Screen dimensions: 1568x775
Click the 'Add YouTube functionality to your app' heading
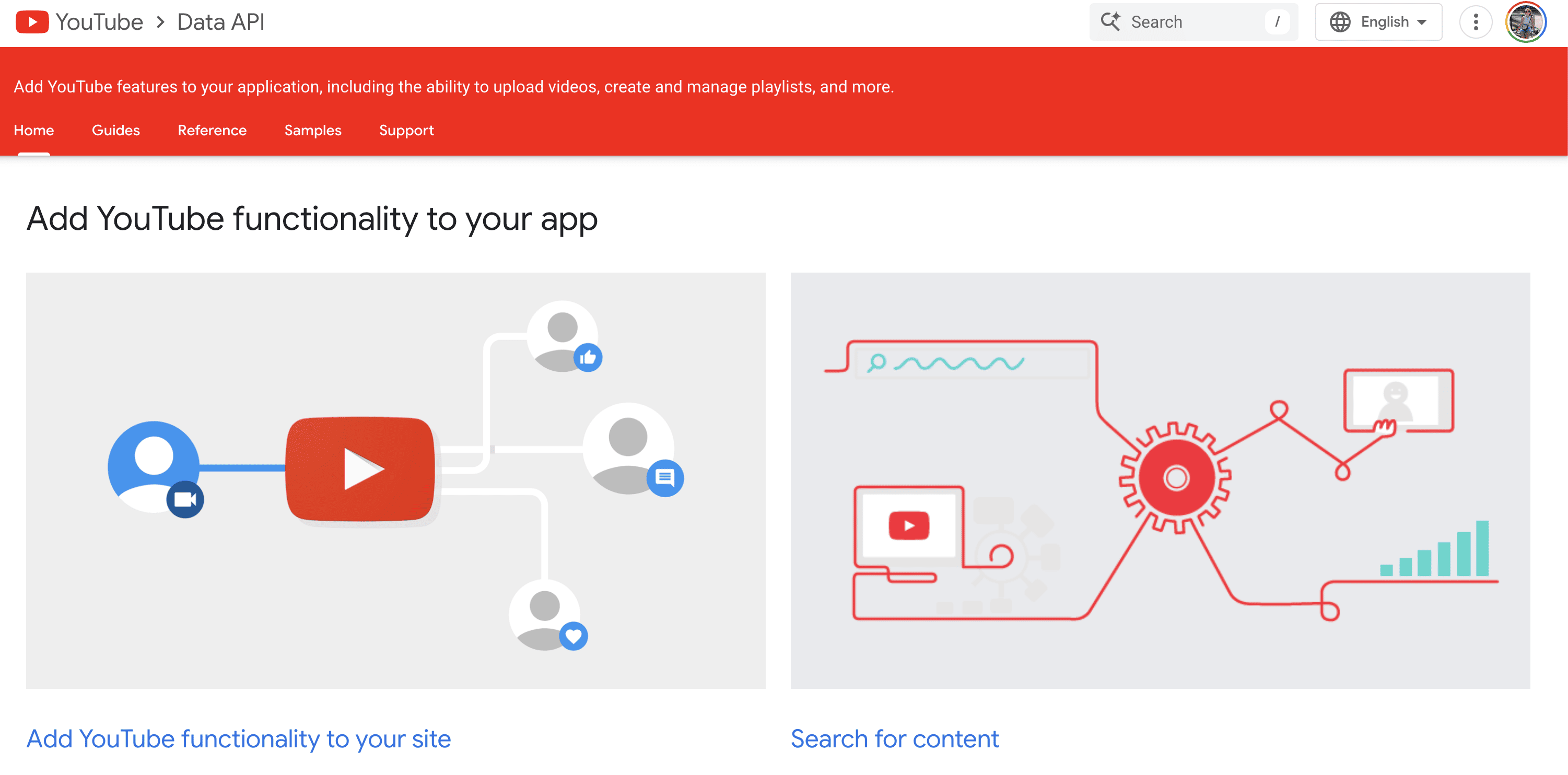pos(312,219)
